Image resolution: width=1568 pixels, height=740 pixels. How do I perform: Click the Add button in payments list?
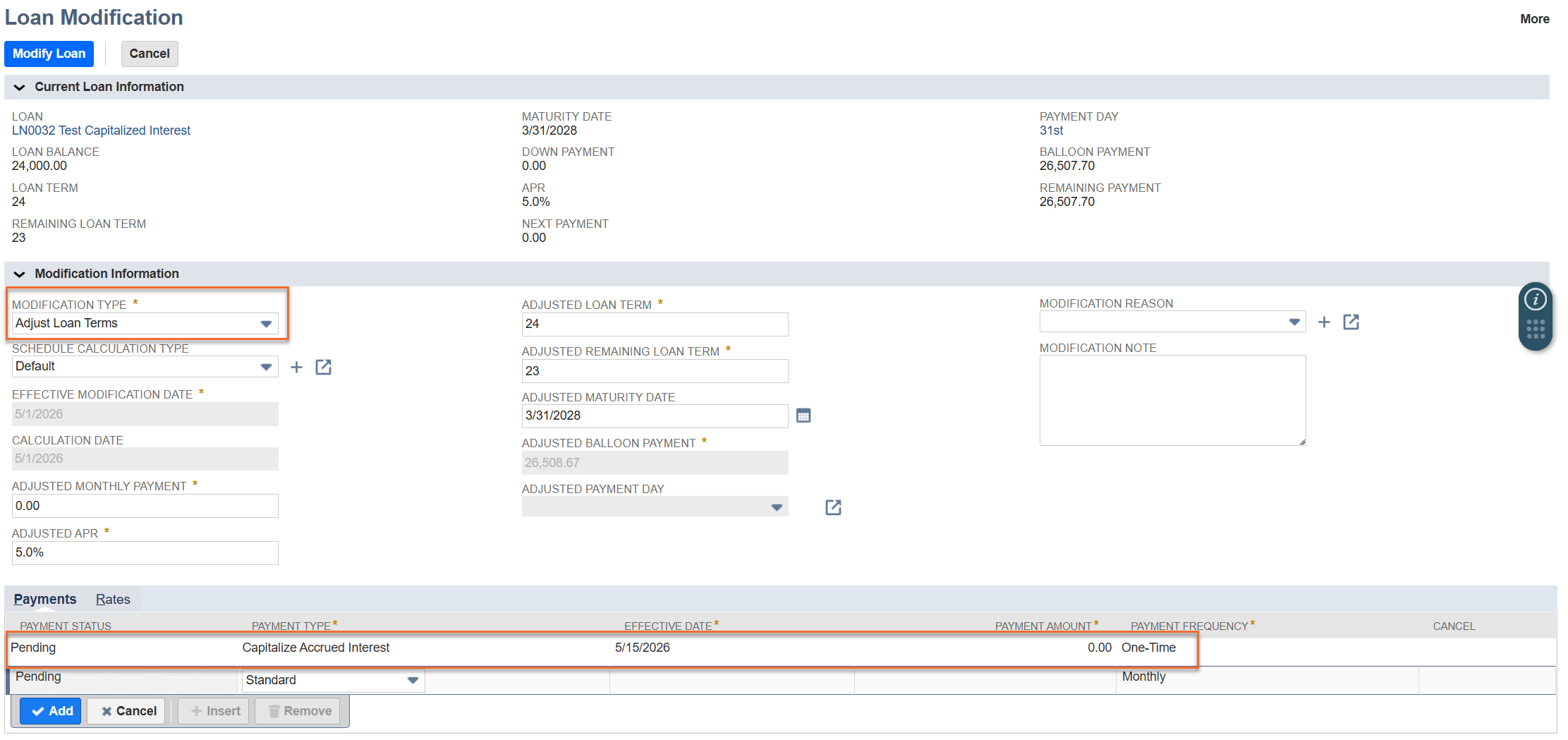tap(51, 711)
